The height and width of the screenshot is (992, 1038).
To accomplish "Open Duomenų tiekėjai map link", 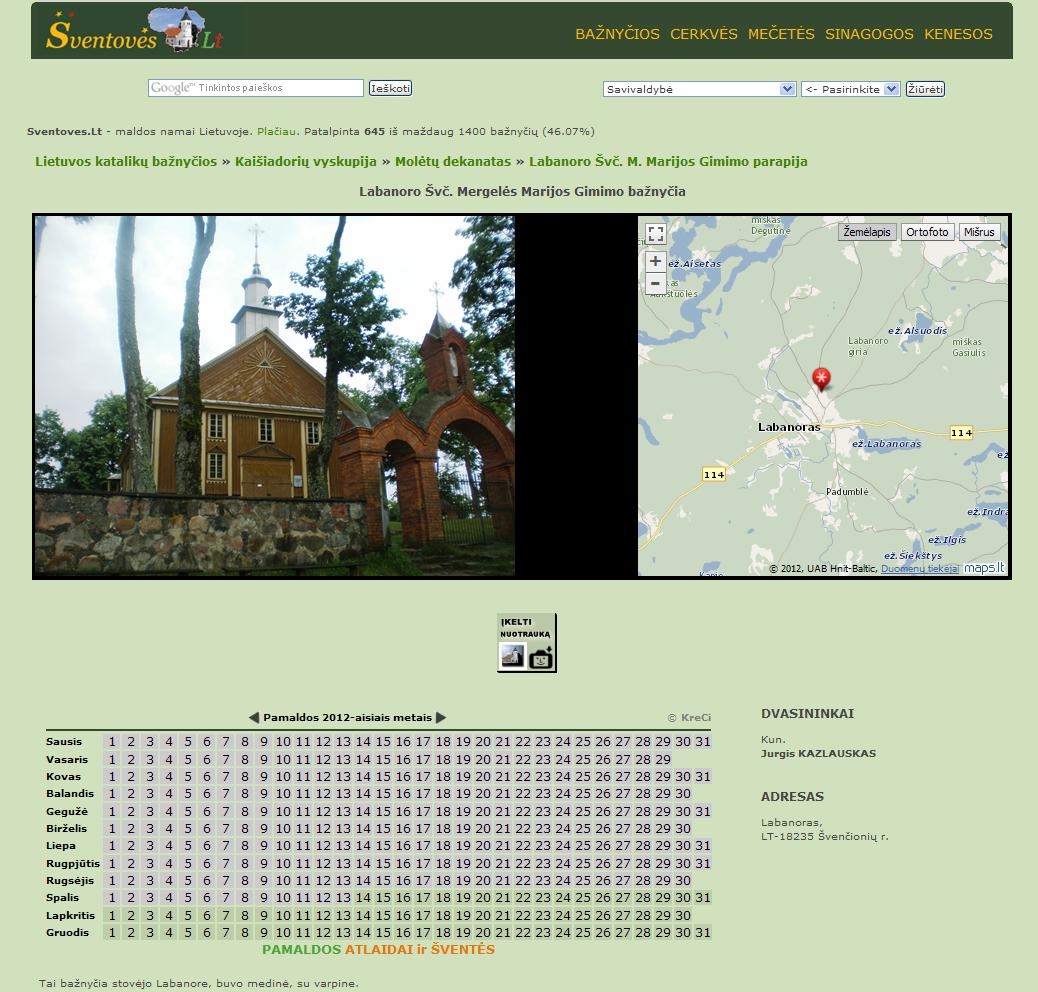I will [920, 568].
